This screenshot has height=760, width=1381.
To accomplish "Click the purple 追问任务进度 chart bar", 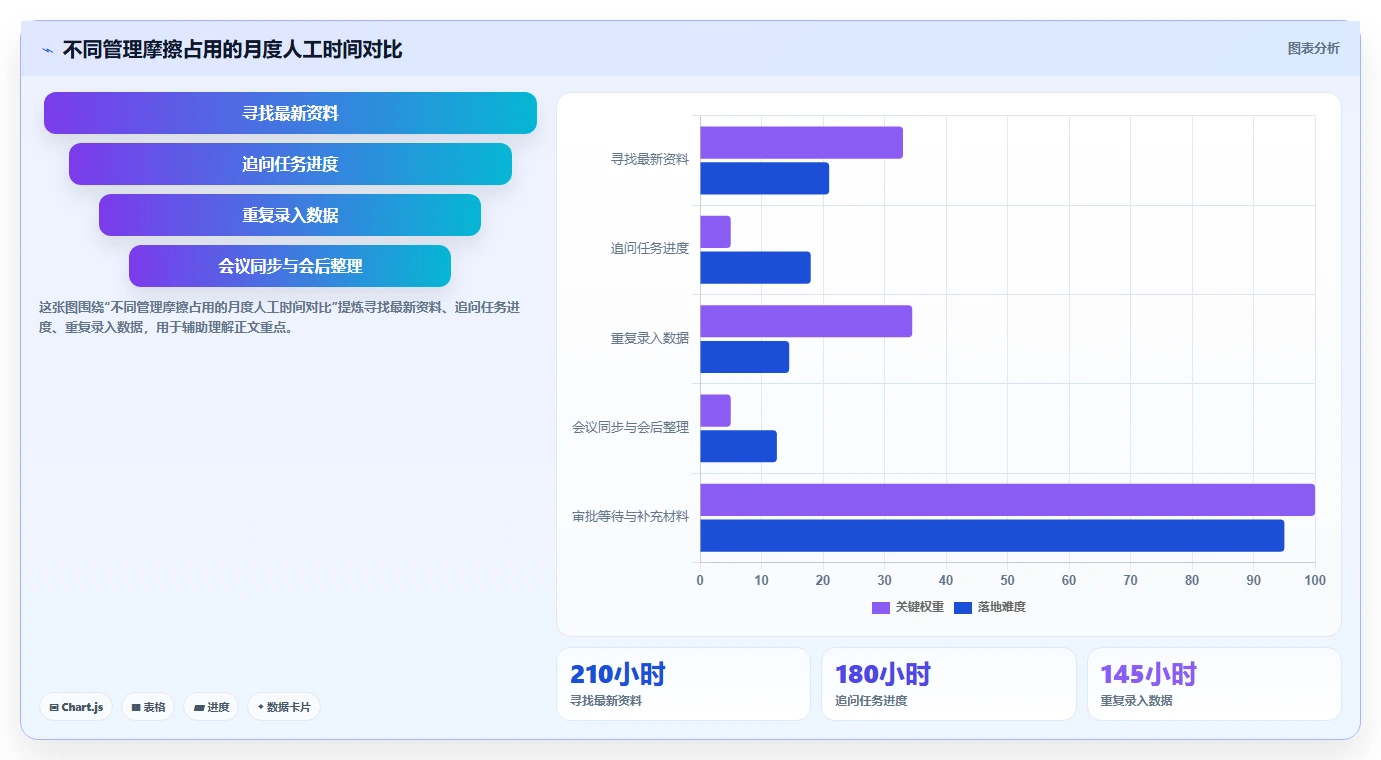I will (715, 232).
